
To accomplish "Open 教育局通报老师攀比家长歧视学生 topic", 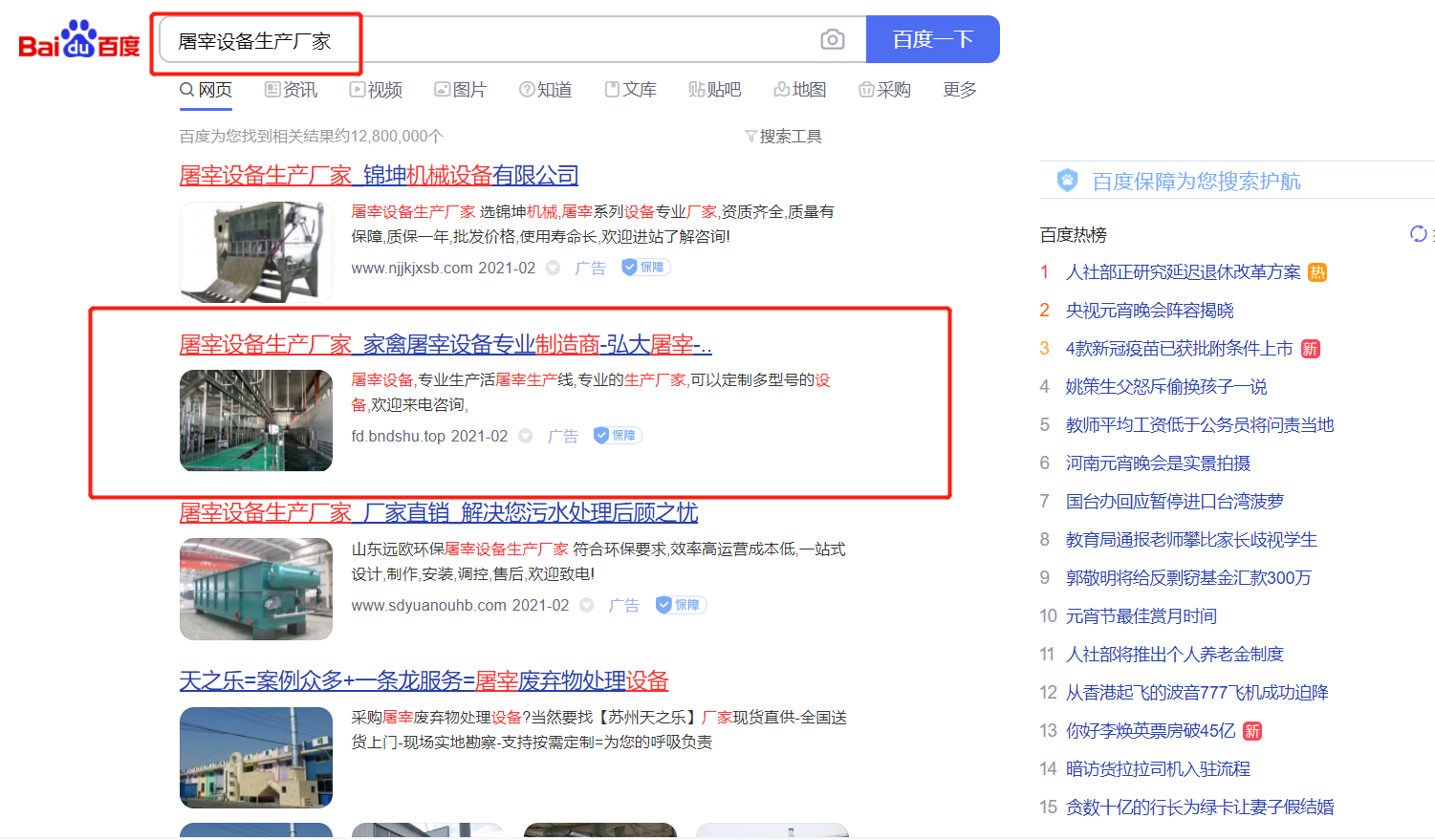I will pyautogui.click(x=1191, y=540).
